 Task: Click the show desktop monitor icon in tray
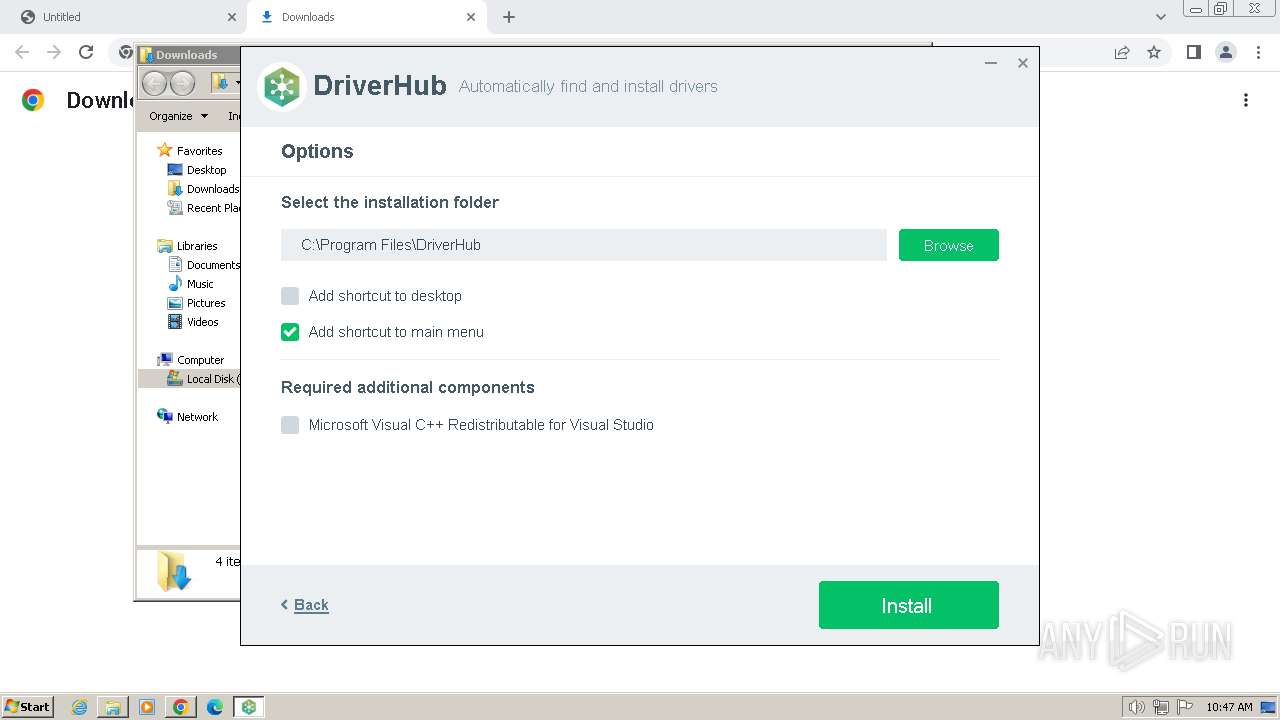(x=1268, y=707)
